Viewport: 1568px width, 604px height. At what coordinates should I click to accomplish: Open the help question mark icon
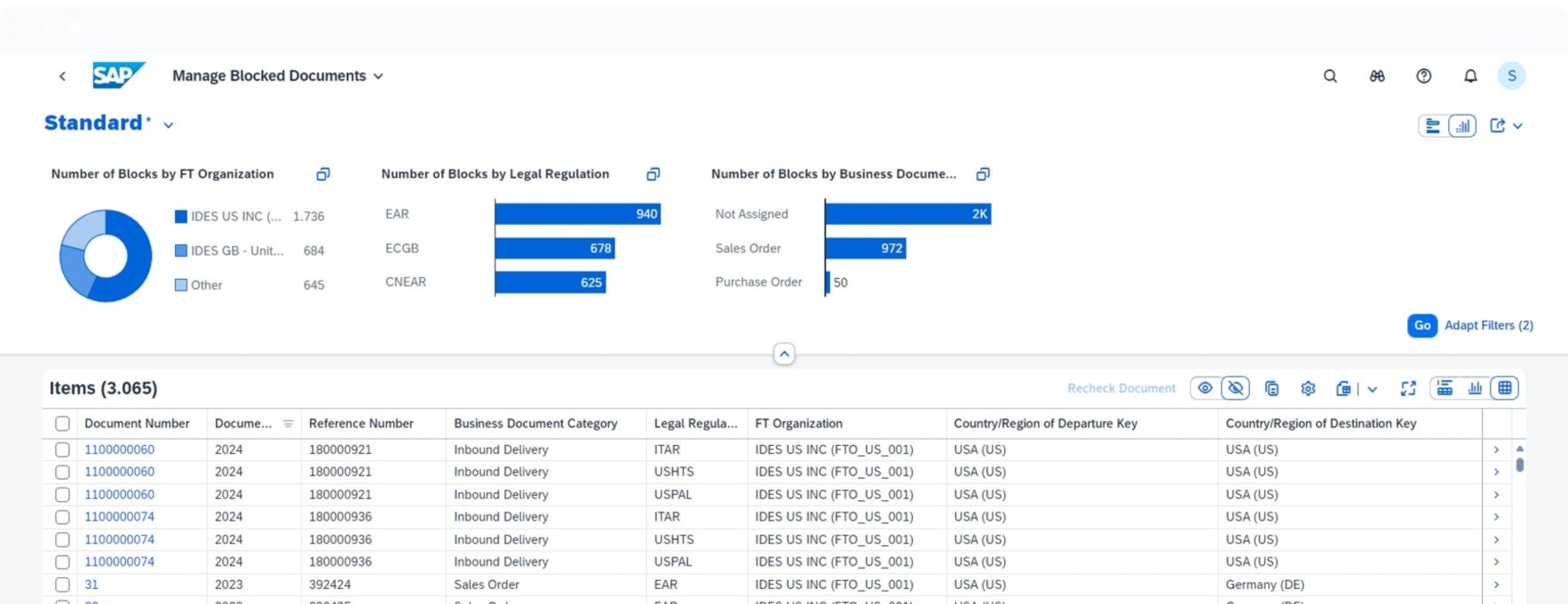1423,76
